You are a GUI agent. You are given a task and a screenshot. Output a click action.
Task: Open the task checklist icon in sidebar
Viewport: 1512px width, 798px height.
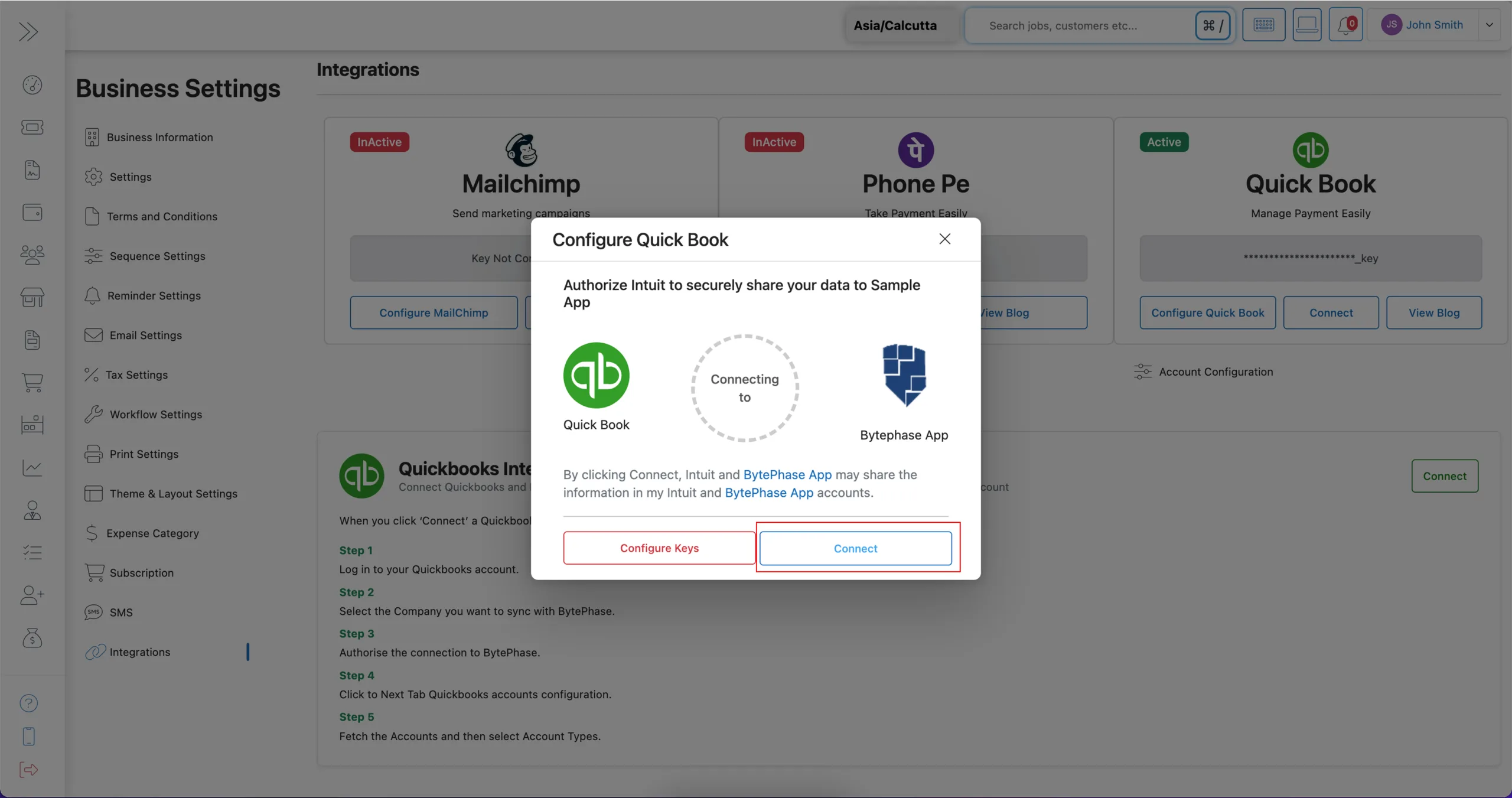click(x=32, y=553)
